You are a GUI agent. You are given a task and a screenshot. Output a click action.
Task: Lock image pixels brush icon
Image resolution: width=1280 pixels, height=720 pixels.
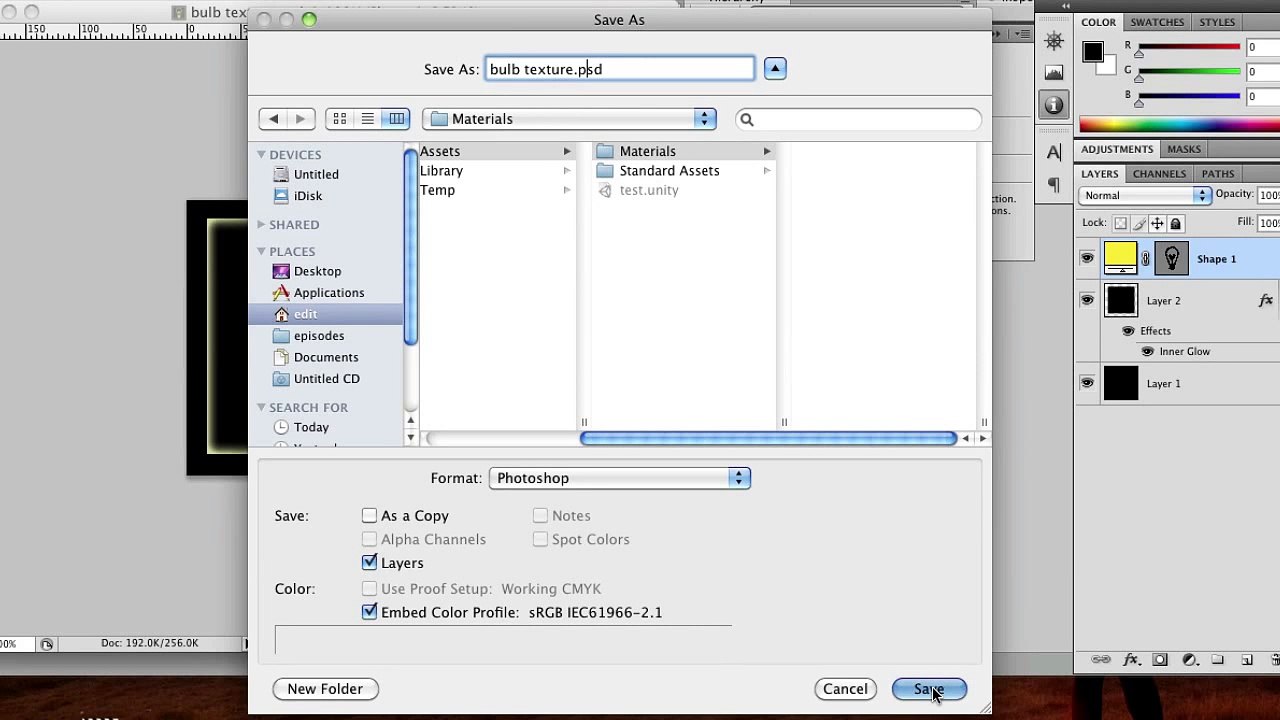pyautogui.click(x=1139, y=224)
